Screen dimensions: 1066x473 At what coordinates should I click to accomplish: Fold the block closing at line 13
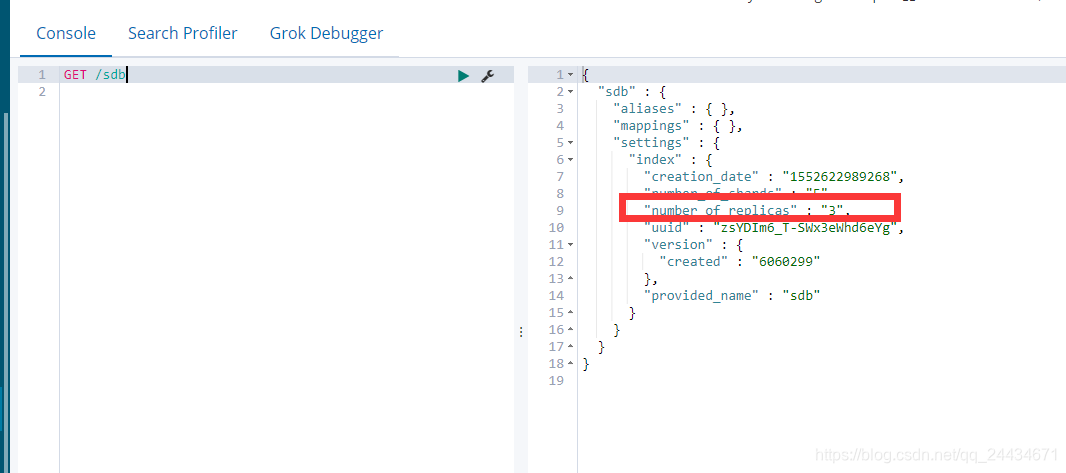click(570, 279)
